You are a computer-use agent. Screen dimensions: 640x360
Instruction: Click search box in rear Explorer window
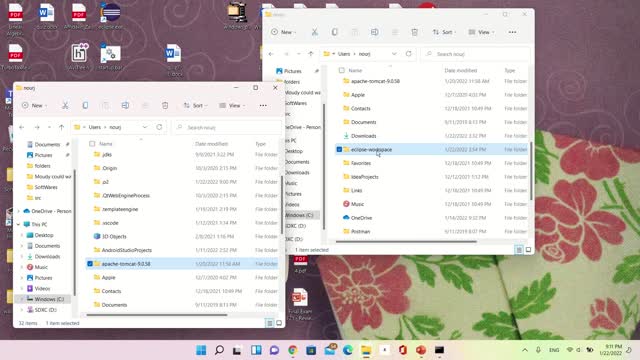click(476, 54)
